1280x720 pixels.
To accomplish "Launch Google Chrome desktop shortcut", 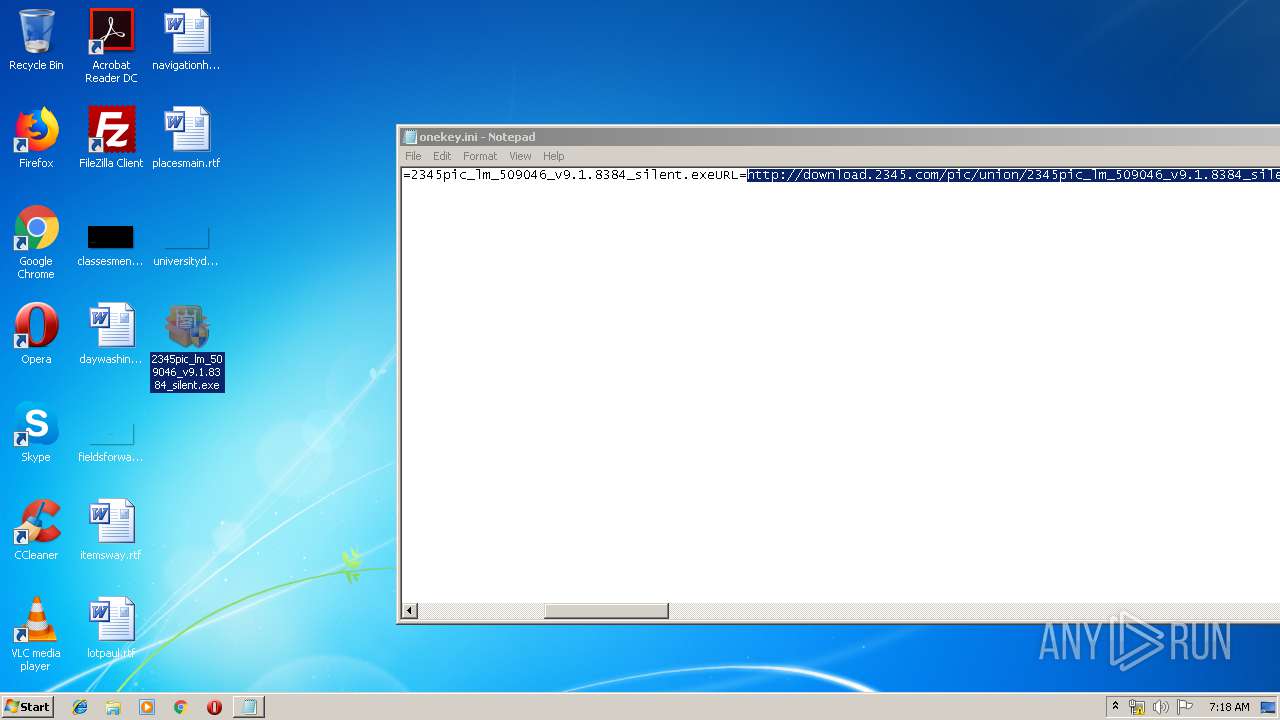I will (36, 243).
